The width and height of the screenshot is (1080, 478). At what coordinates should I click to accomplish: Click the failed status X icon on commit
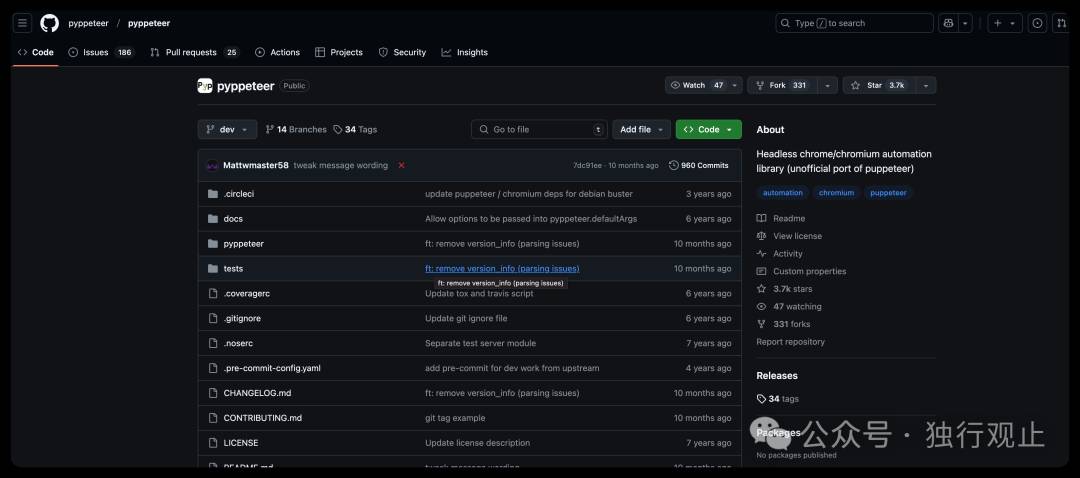pyautogui.click(x=402, y=165)
